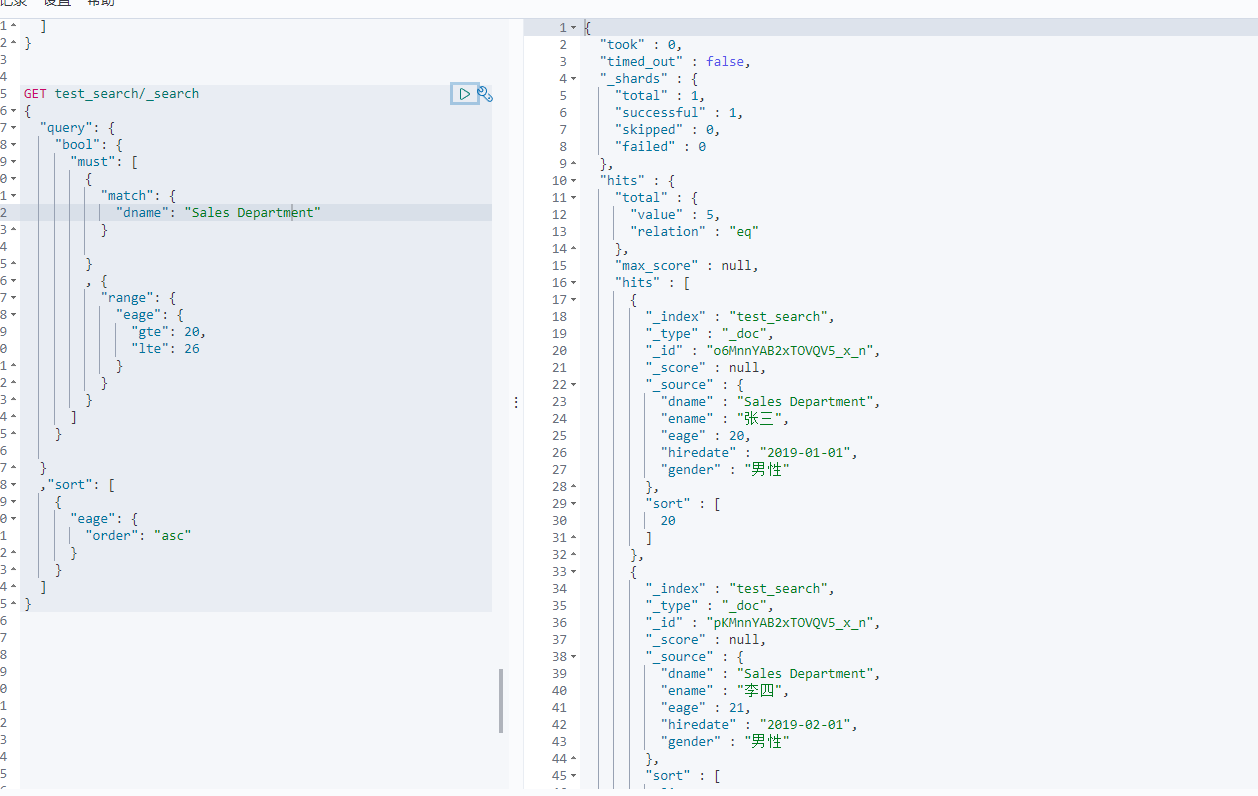Click the vertical dots pane resize handle
Image resolution: width=1258 pixels, height=796 pixels.
(516, 402)
